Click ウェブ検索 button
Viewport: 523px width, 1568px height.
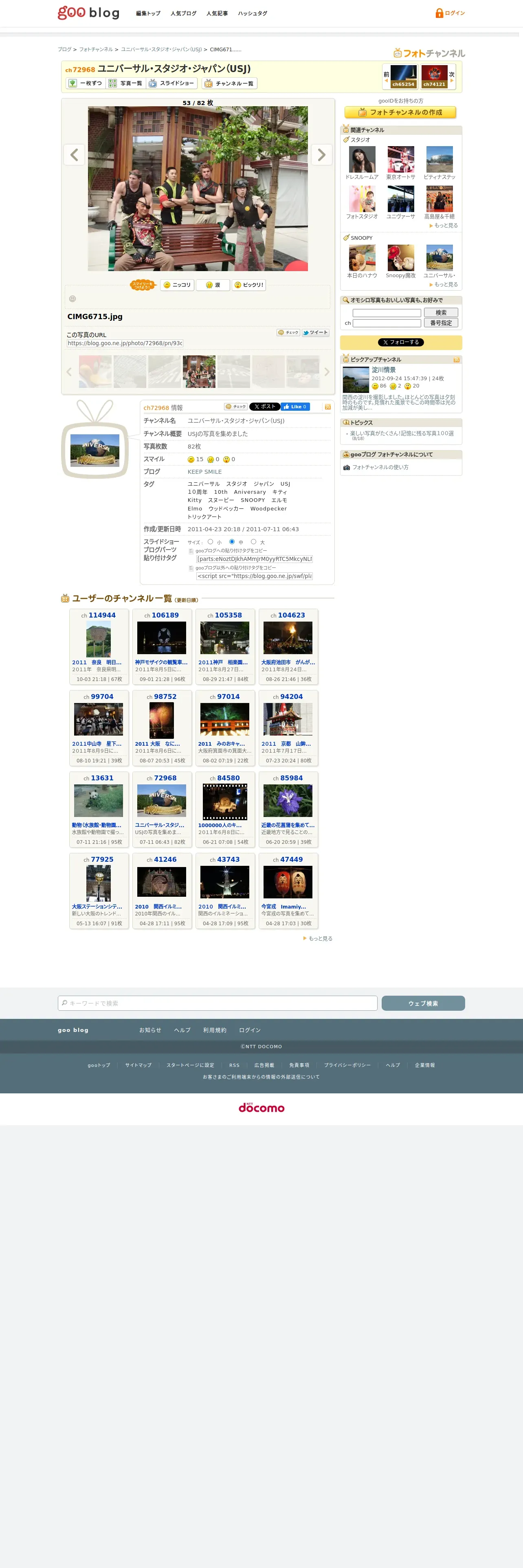(423, 1003)
